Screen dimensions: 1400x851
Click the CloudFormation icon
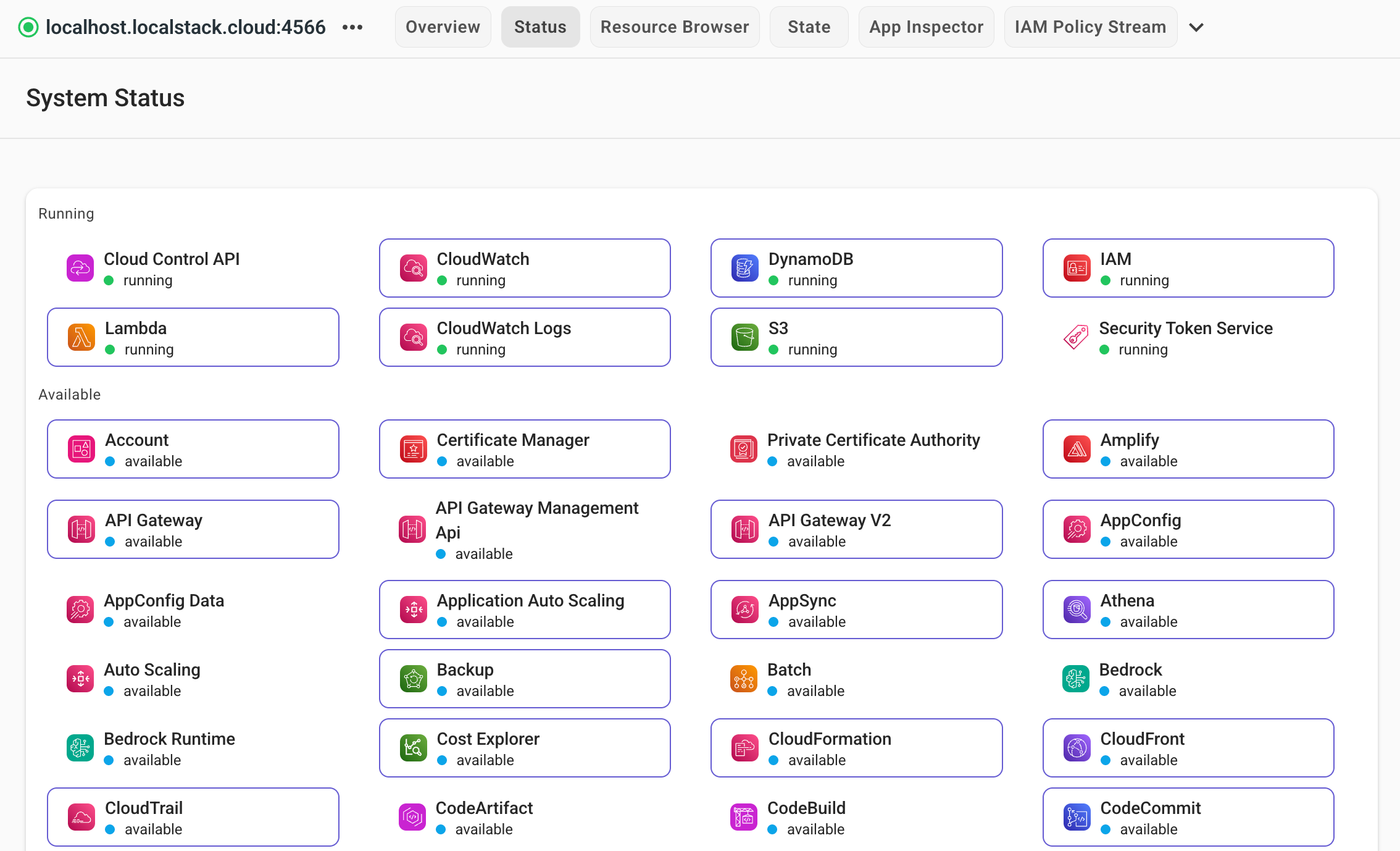pyautogui.click(x=745, y=748)
